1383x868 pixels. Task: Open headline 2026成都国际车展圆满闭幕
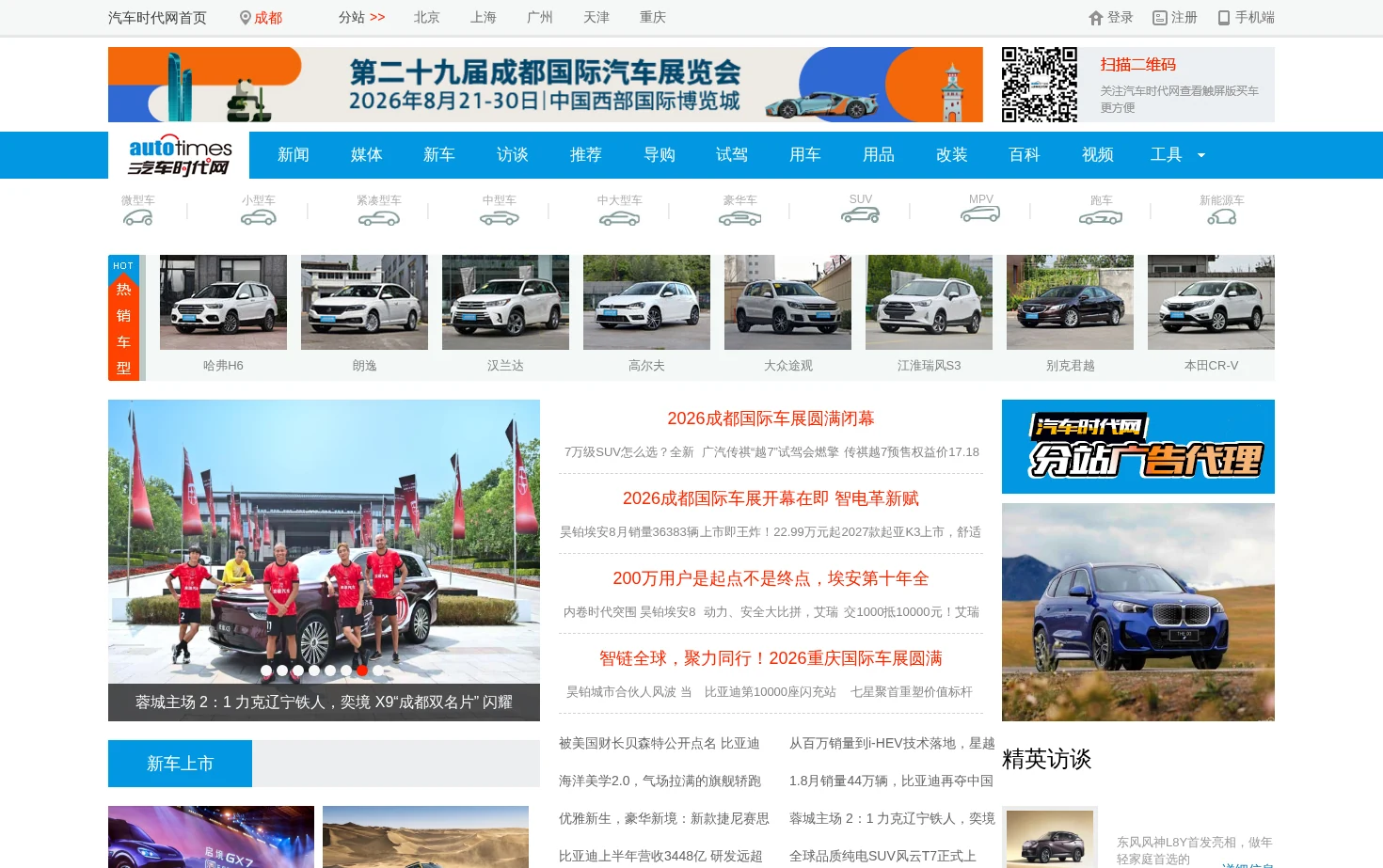point(771,418)
